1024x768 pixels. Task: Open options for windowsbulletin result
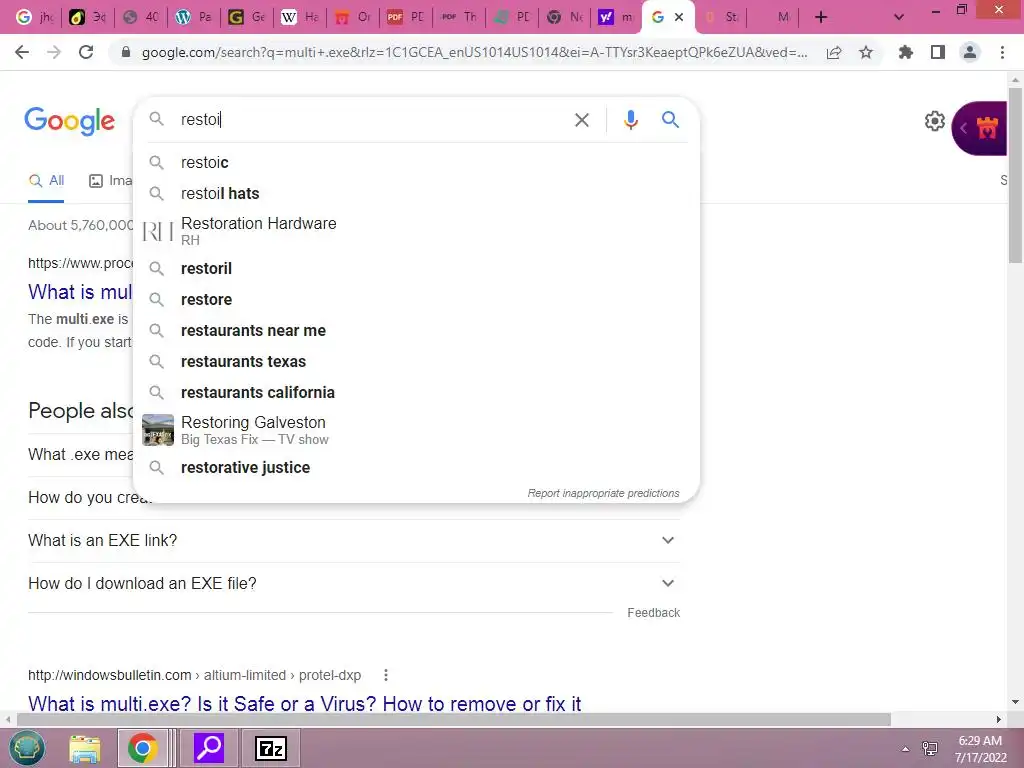[x=386, y=675]
